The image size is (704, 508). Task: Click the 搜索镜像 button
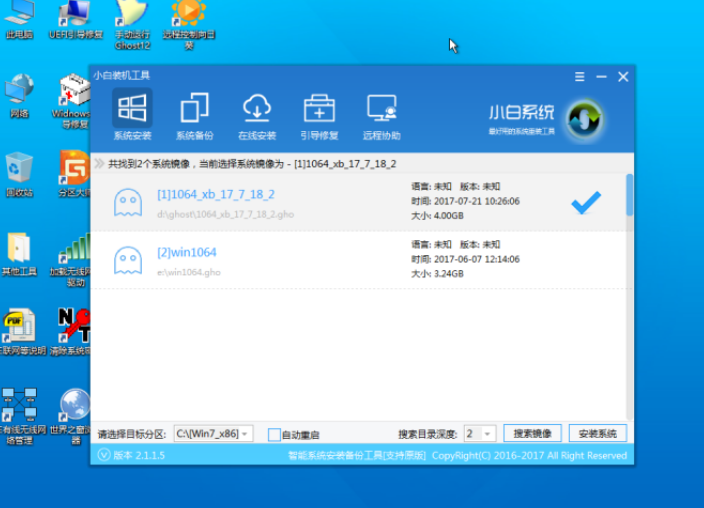[532, 433]
